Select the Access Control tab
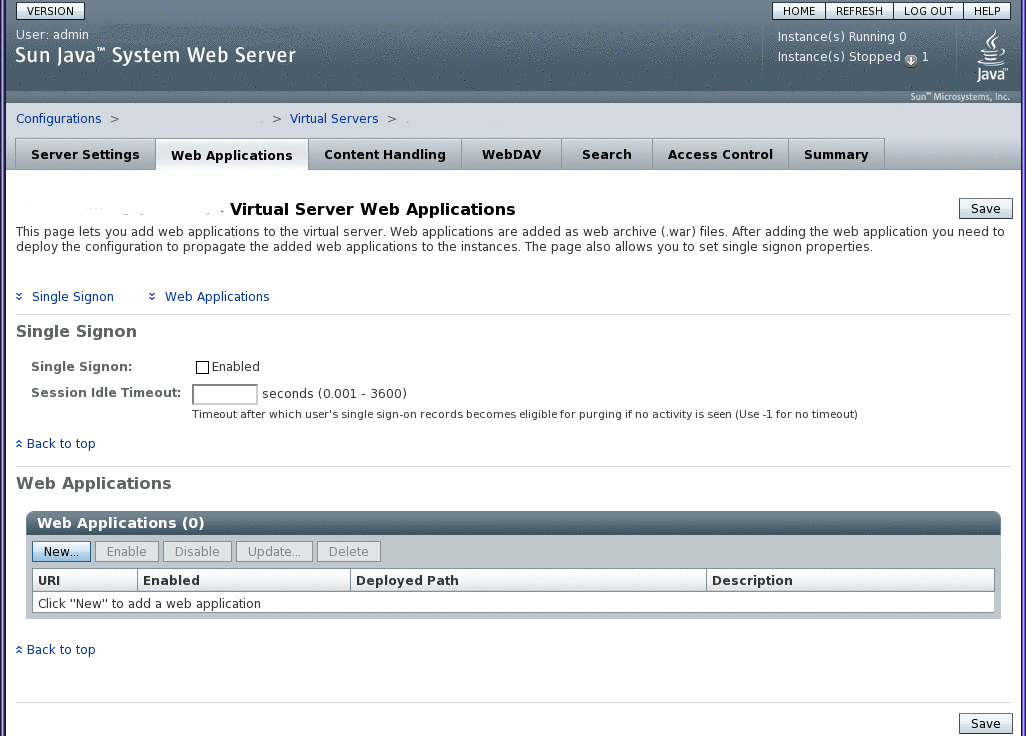 click(x=720, y=154)
